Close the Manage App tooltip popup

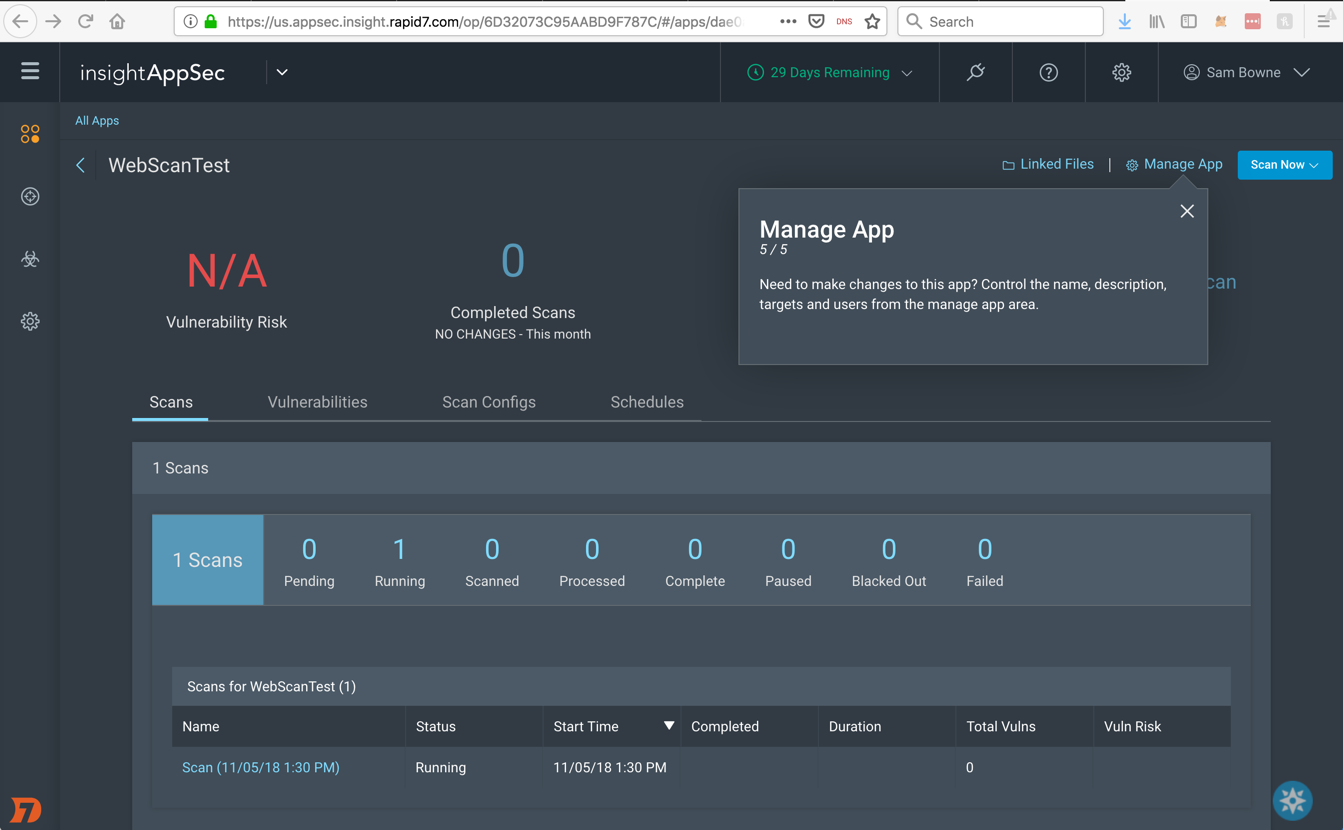(1186, 211)
